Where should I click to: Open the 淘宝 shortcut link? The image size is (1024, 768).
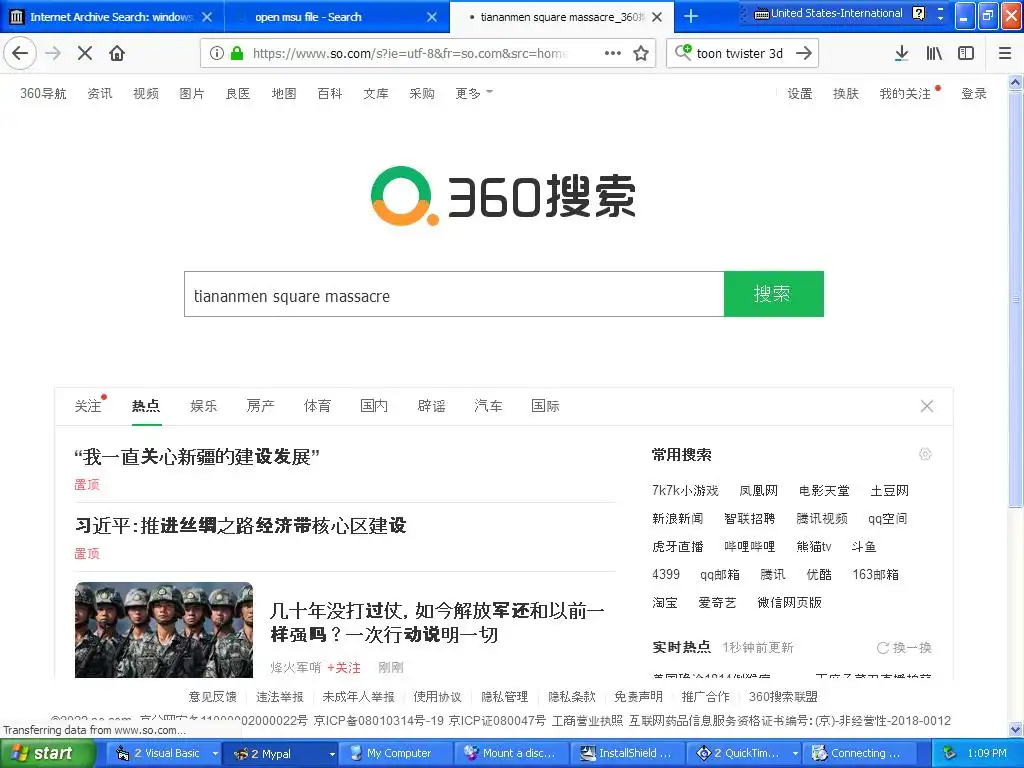tap(665, 603)
